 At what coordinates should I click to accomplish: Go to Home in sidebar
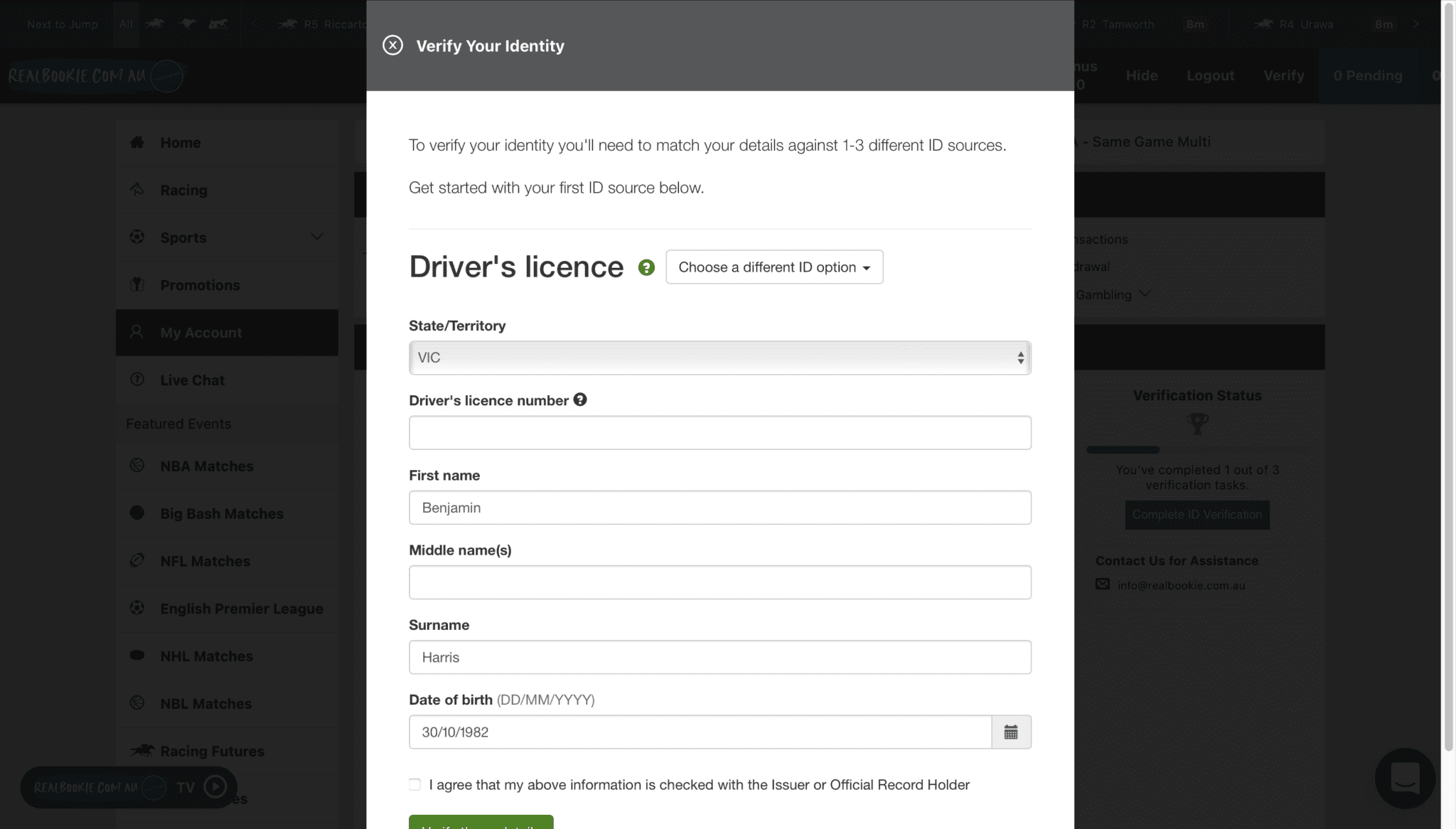click(x=227, y=142)
